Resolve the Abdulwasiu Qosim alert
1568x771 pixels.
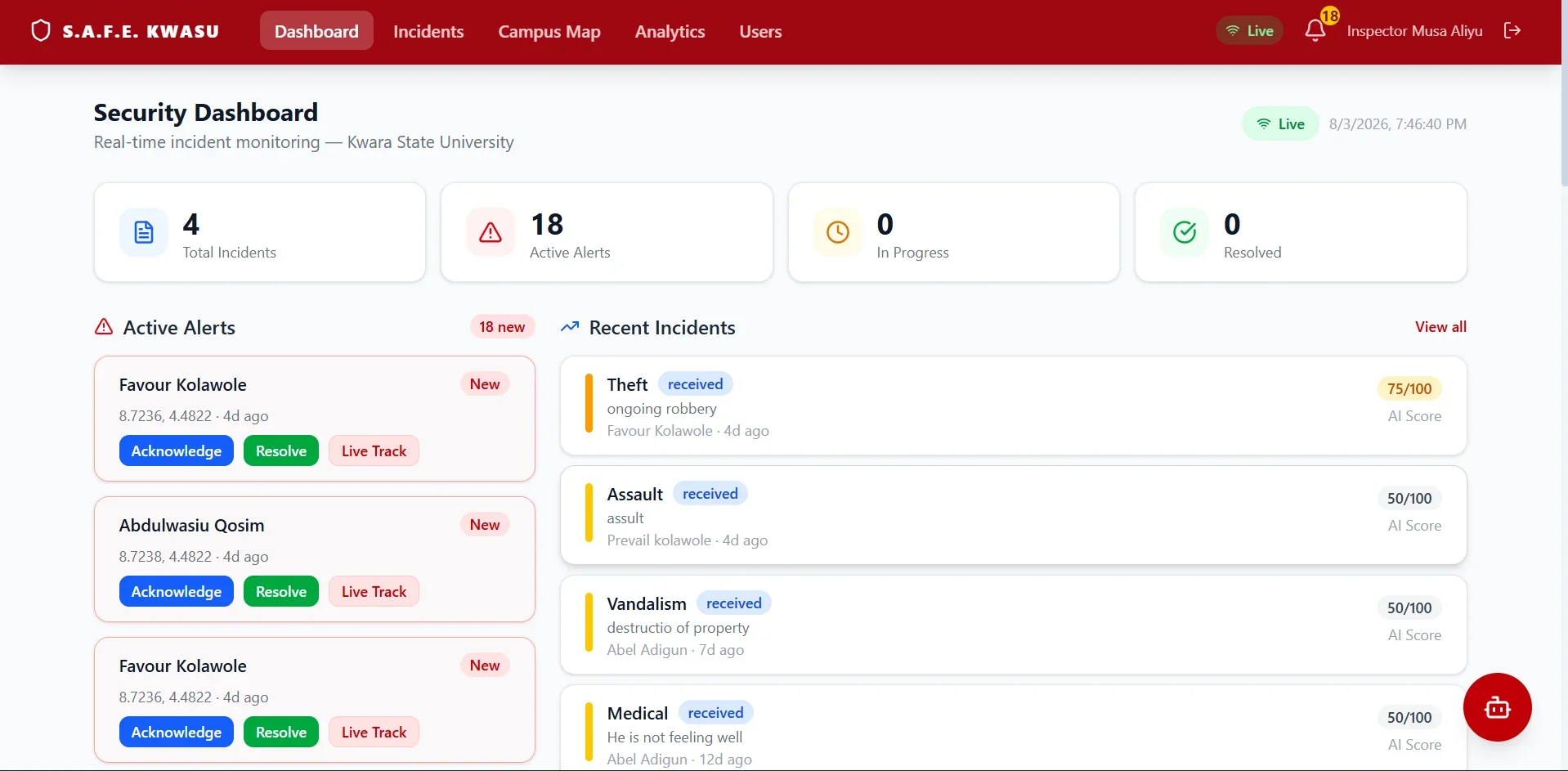click(281, 591)
